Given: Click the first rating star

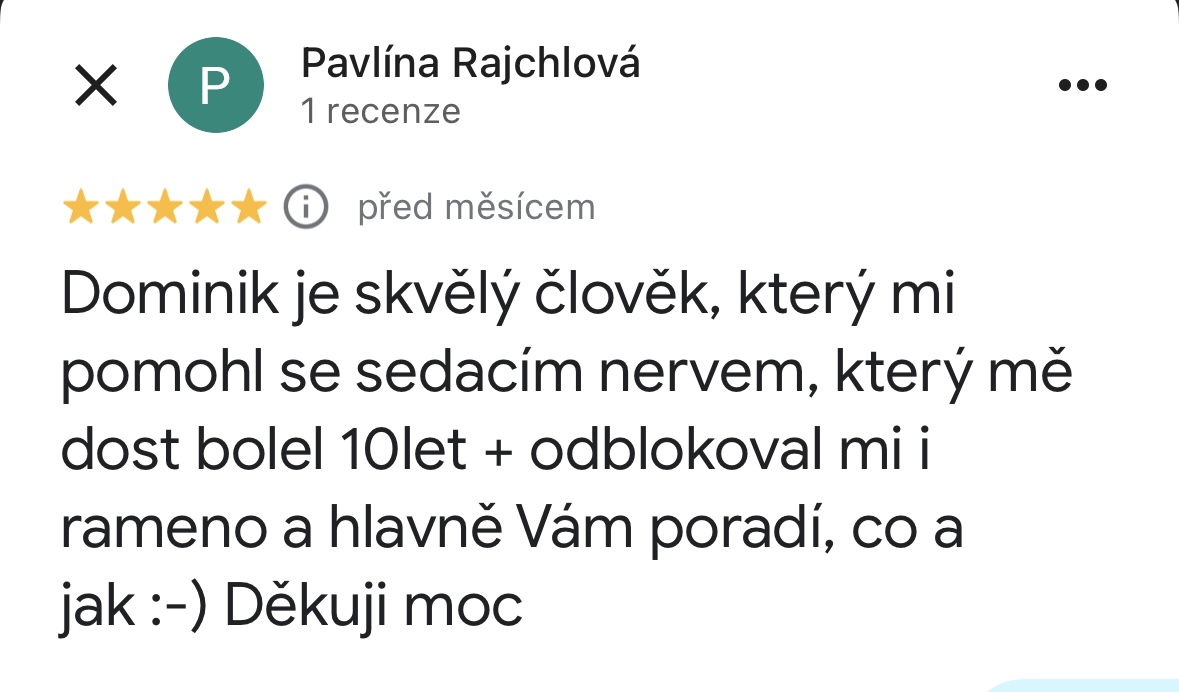Looking at the screenshot, I should pos(81,207).
